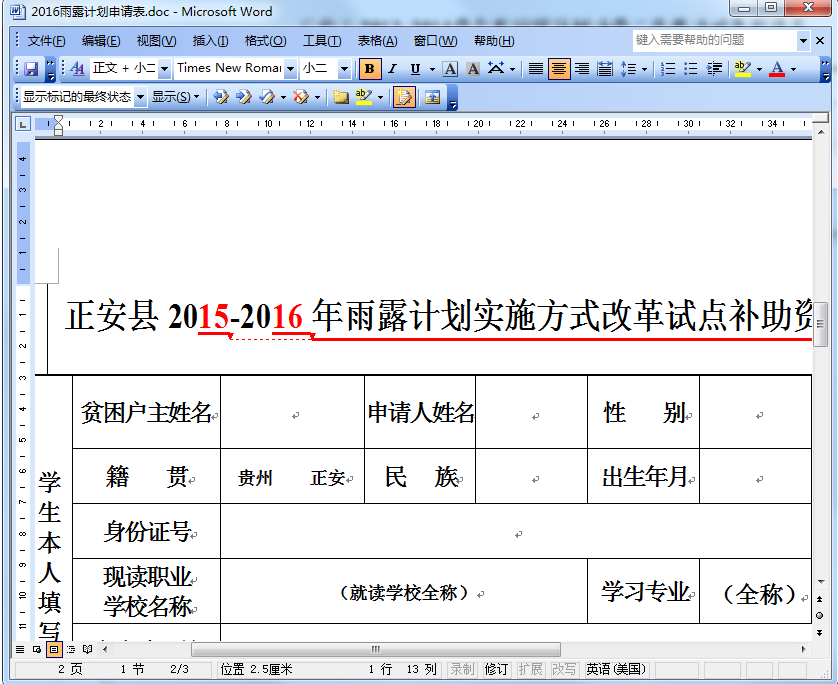Image resolution: width=838 pixels, height=684 pixels.
Task: Select the underline icon
Action: click(x=414, y=70)
